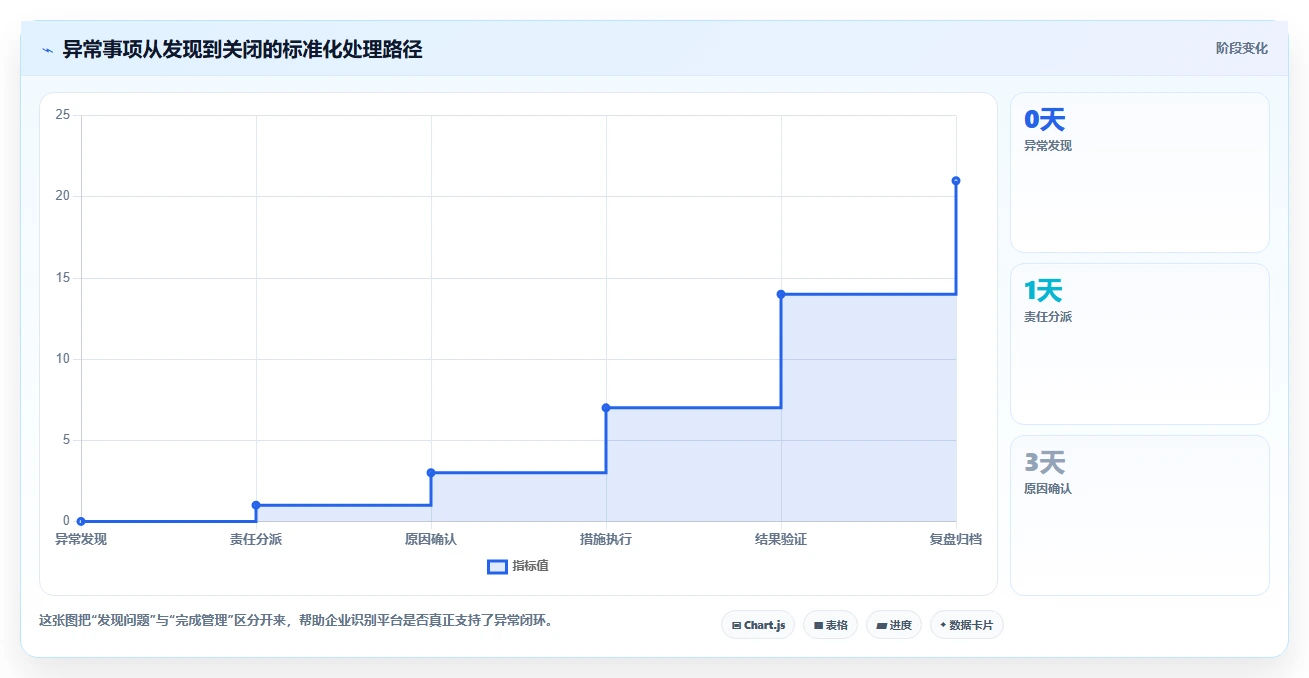
Task: Click the 异常发现 x-axis label
Action: click(81, 539)
